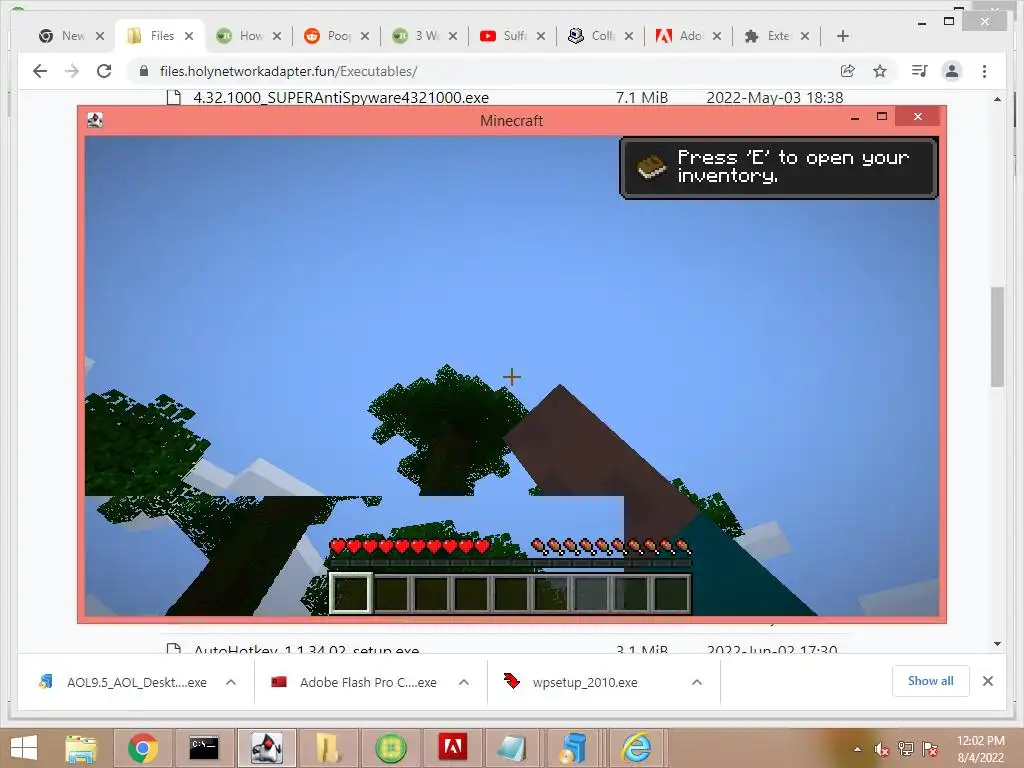
Task: Open File Explorer from taskbar
Action: pyautogui.click(x=81, y=748)
